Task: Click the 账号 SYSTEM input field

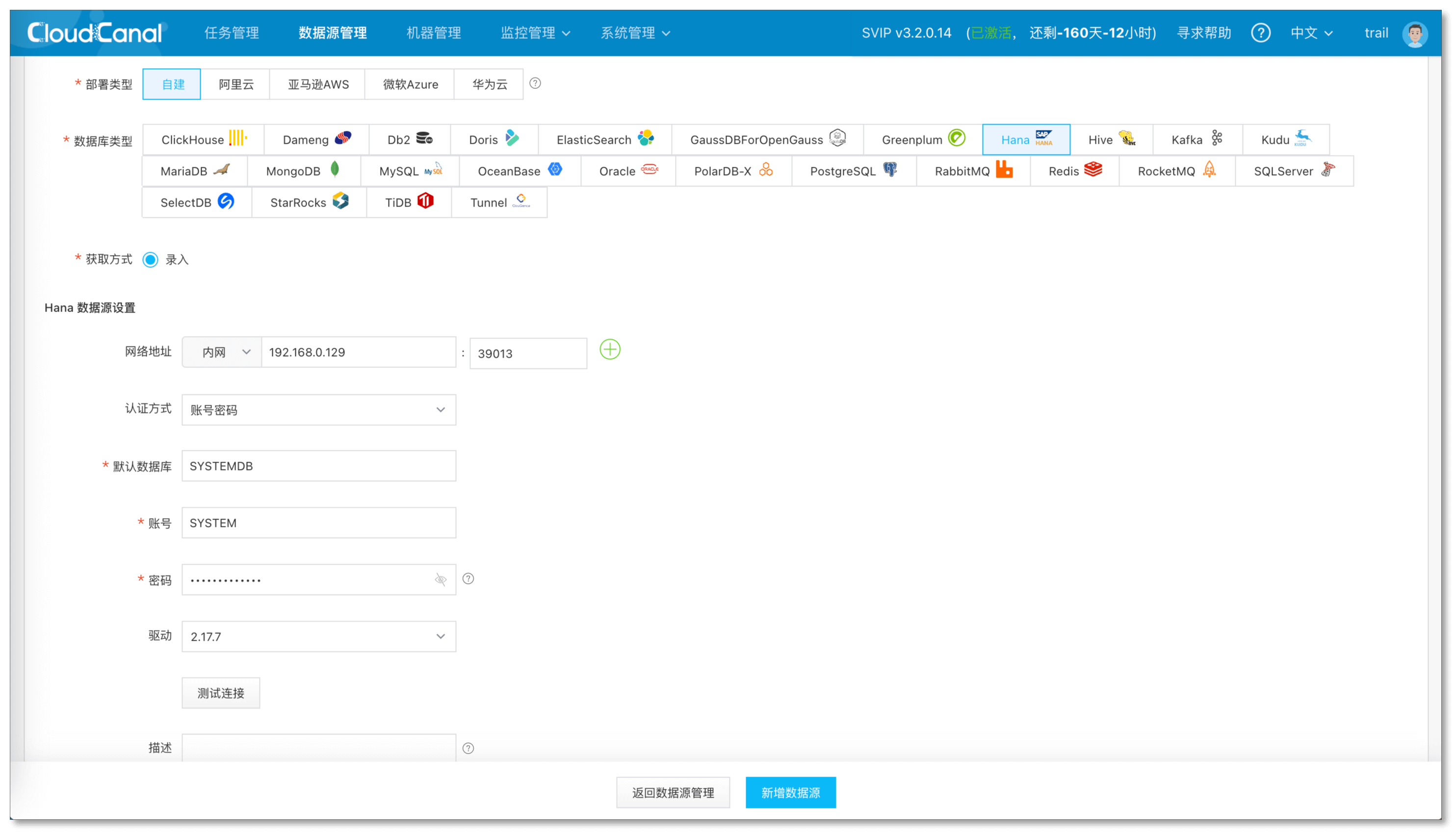Action: 319,522
